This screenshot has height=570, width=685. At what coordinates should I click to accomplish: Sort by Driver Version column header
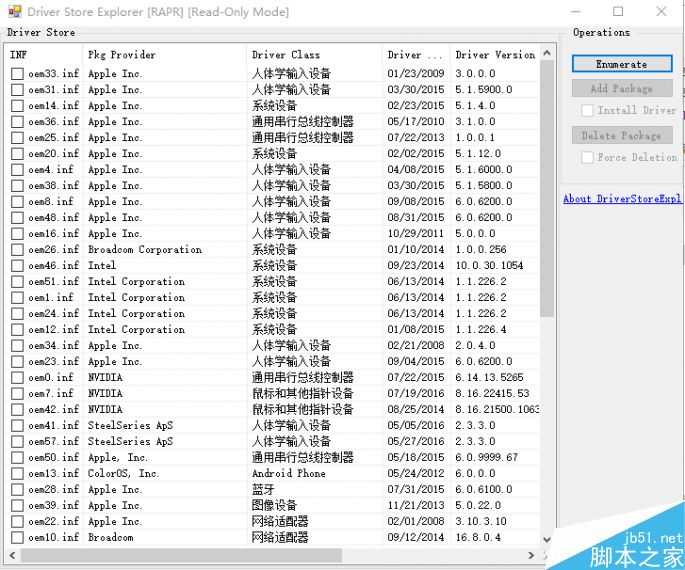pos(494,55)
